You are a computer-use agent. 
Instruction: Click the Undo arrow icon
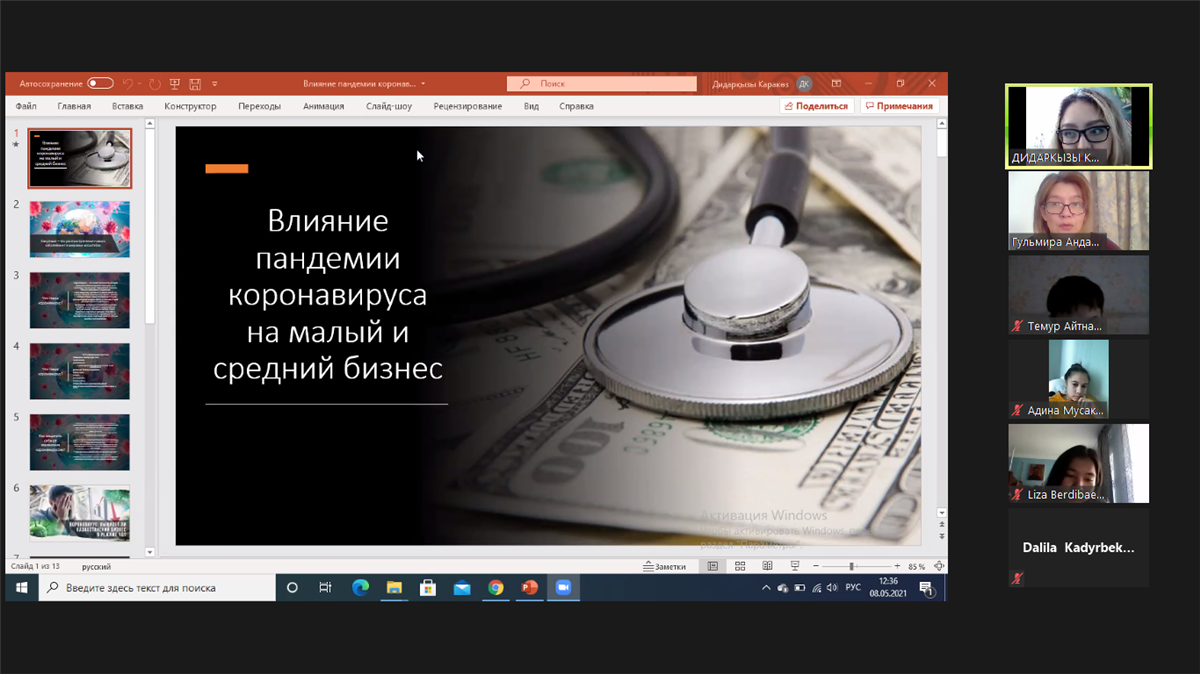[x=127, y=84]
